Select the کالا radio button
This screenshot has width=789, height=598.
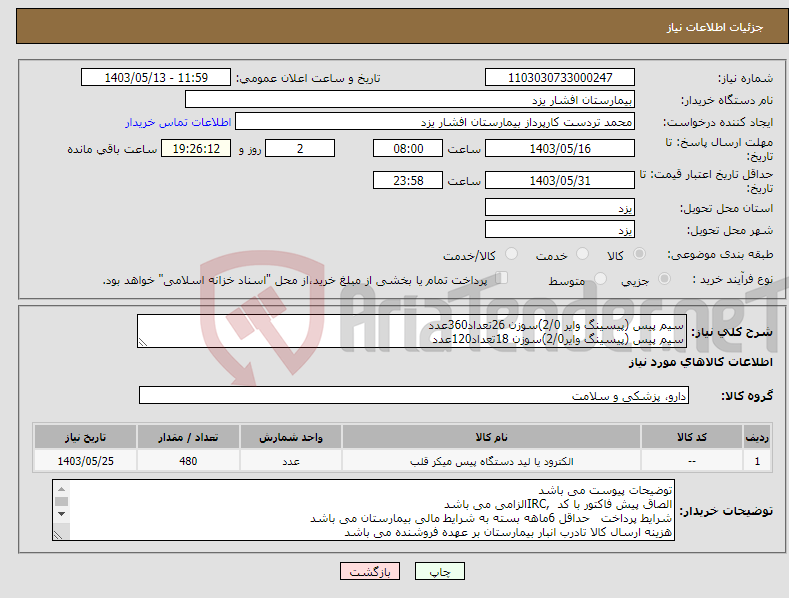tap(639, 254)
